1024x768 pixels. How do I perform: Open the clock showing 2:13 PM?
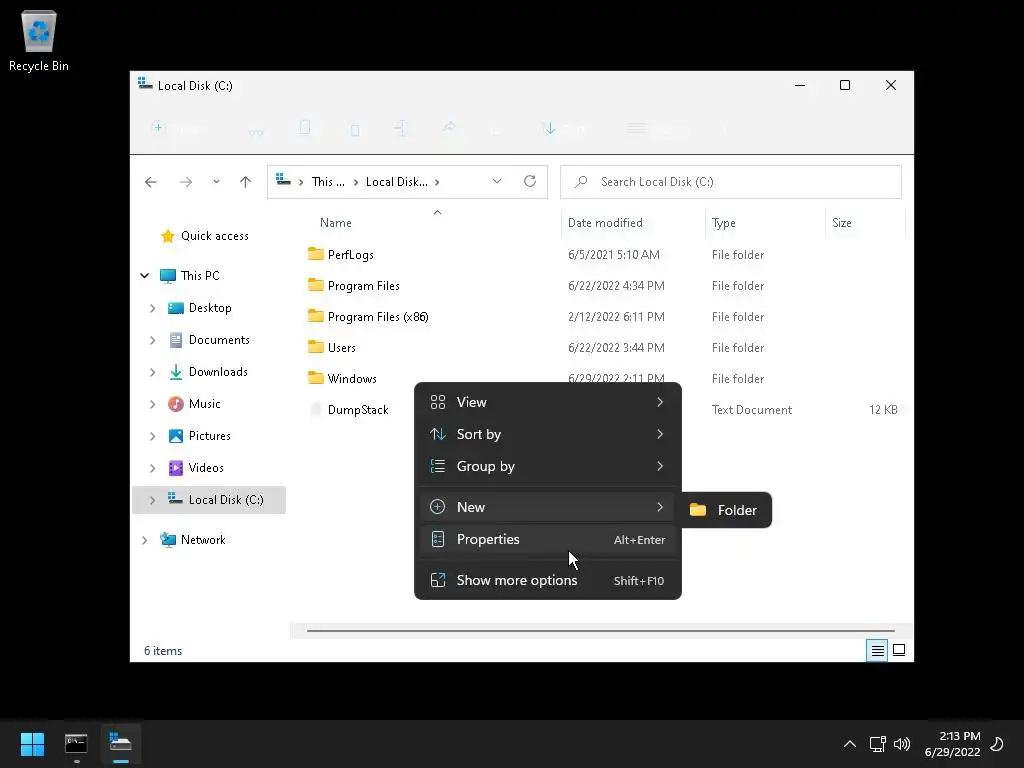(952, 744)
